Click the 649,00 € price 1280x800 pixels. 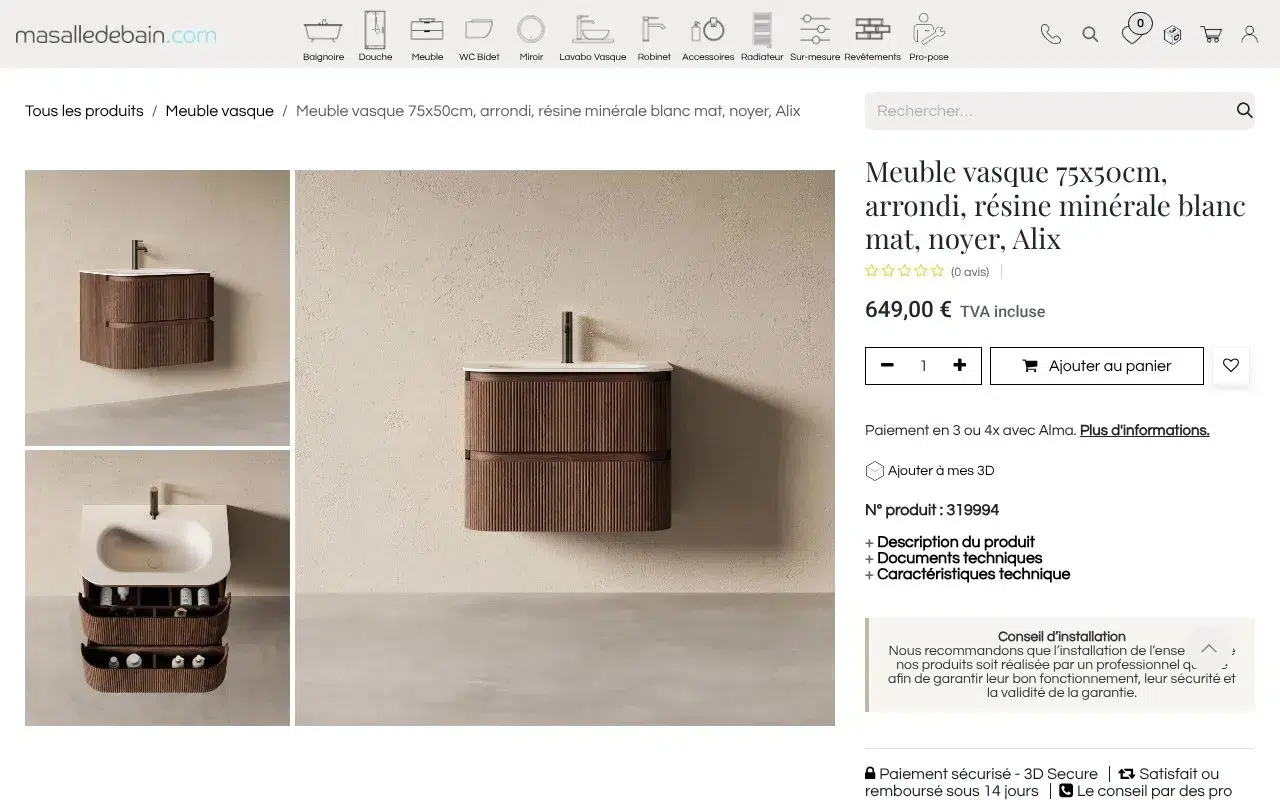pyautogui.click(x=908, y=310)
